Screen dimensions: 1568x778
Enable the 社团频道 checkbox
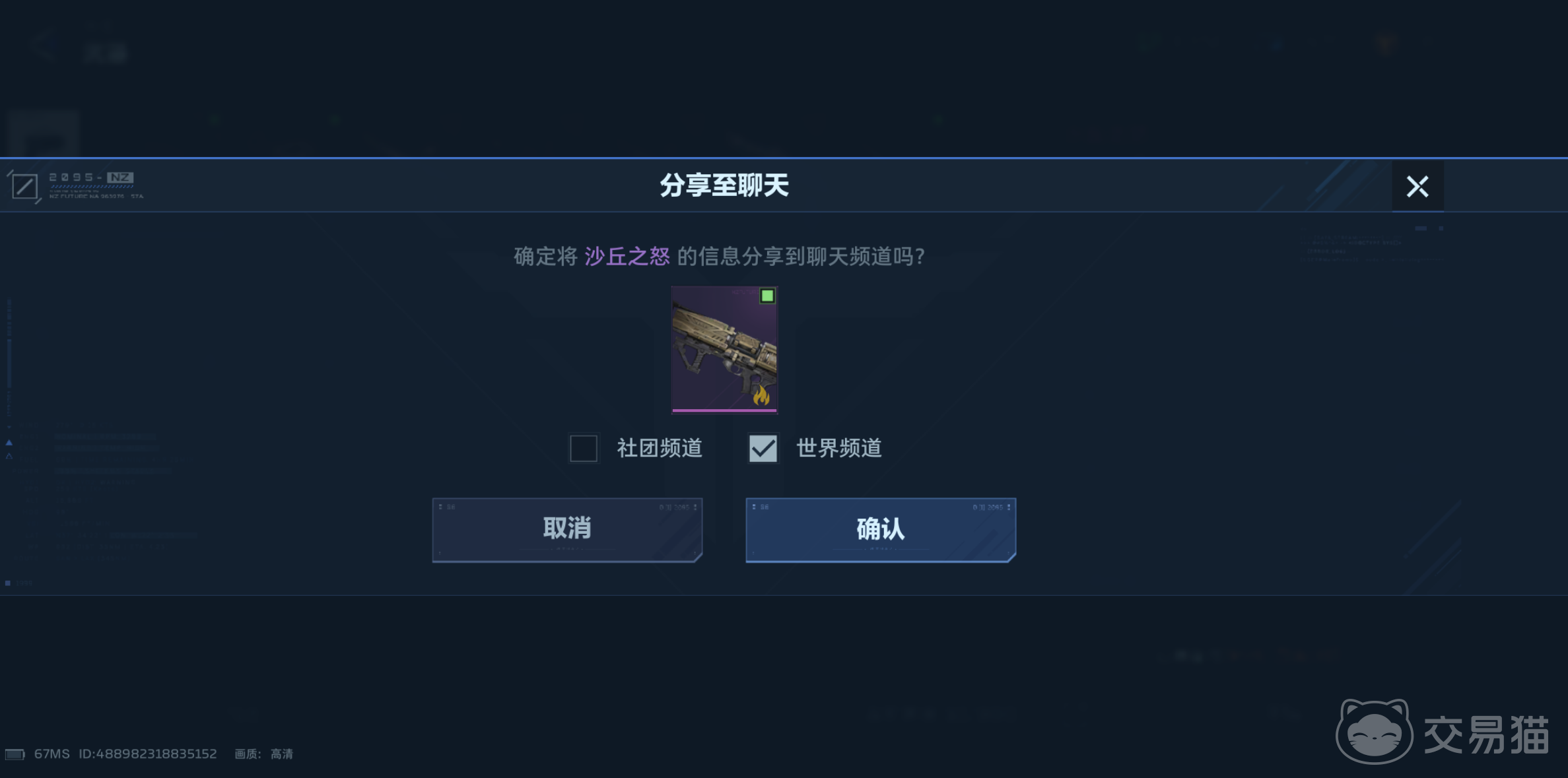(x=584, y=449)
